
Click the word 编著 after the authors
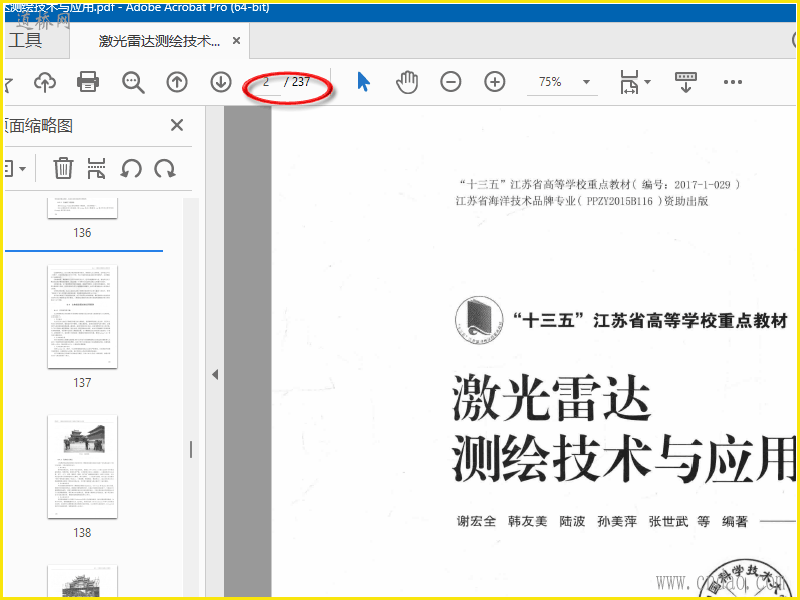click(x=735, y=521)
